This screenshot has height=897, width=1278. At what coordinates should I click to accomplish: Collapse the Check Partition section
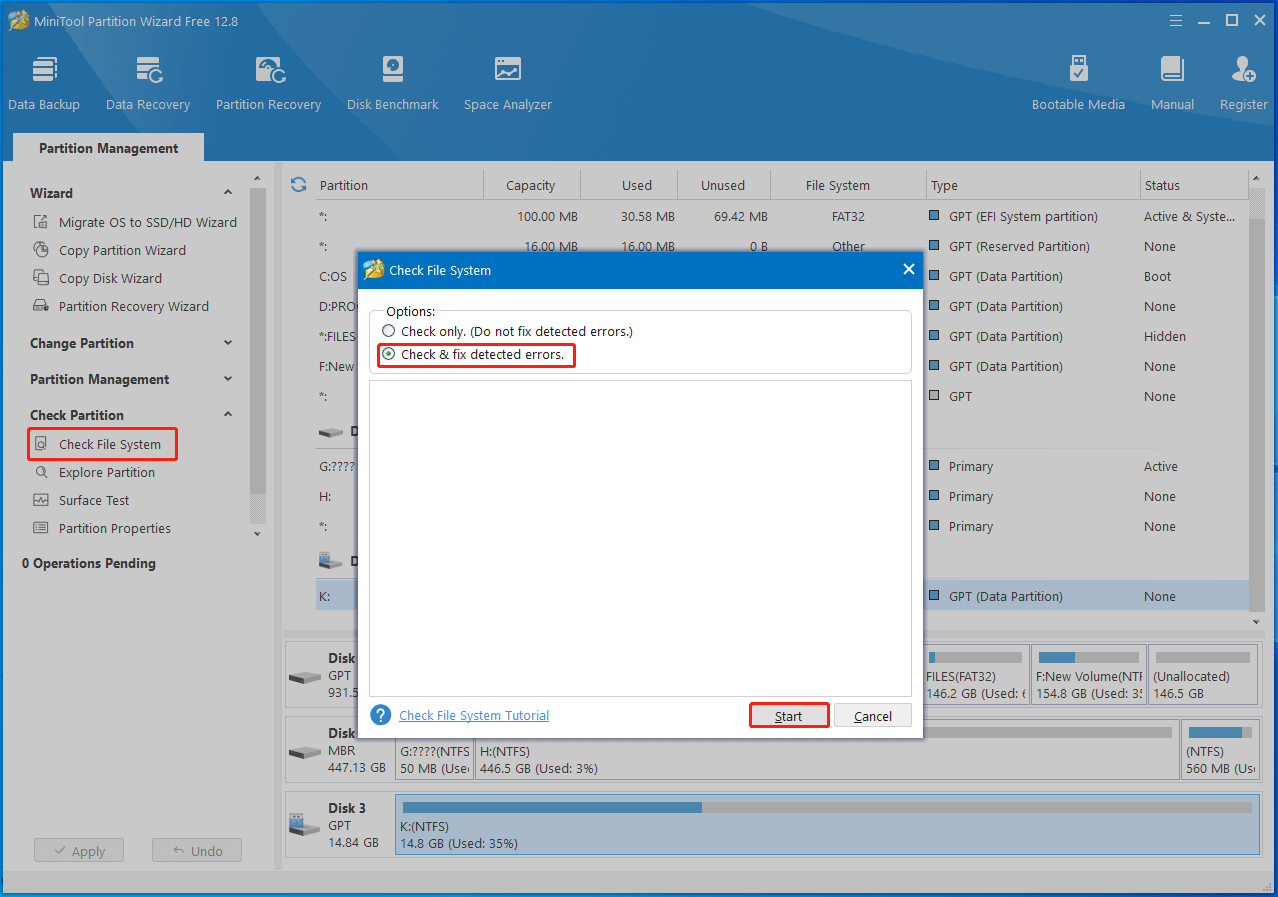pyautogui.click(x=228, y=415)
